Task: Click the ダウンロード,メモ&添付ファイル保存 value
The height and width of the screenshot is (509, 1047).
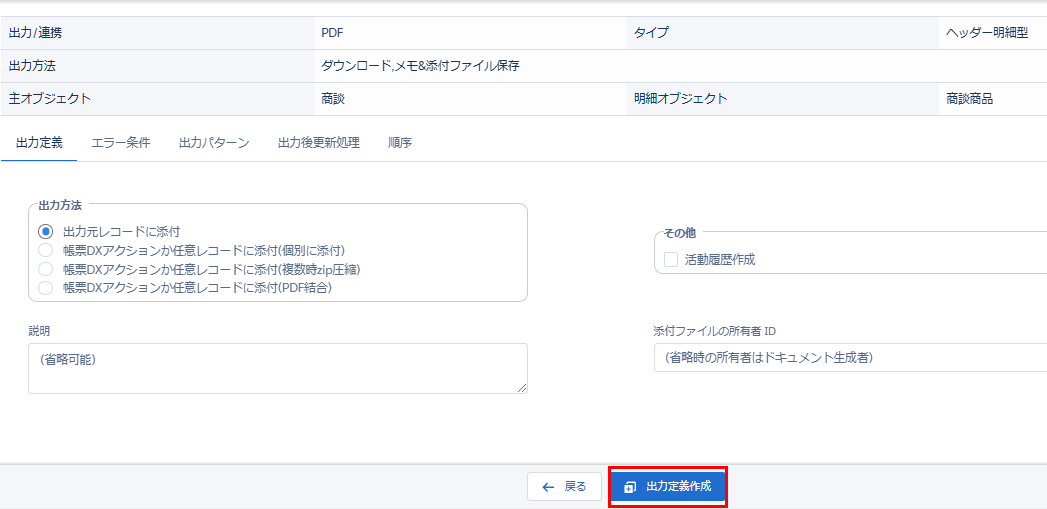Action: [x=420, y=66]
